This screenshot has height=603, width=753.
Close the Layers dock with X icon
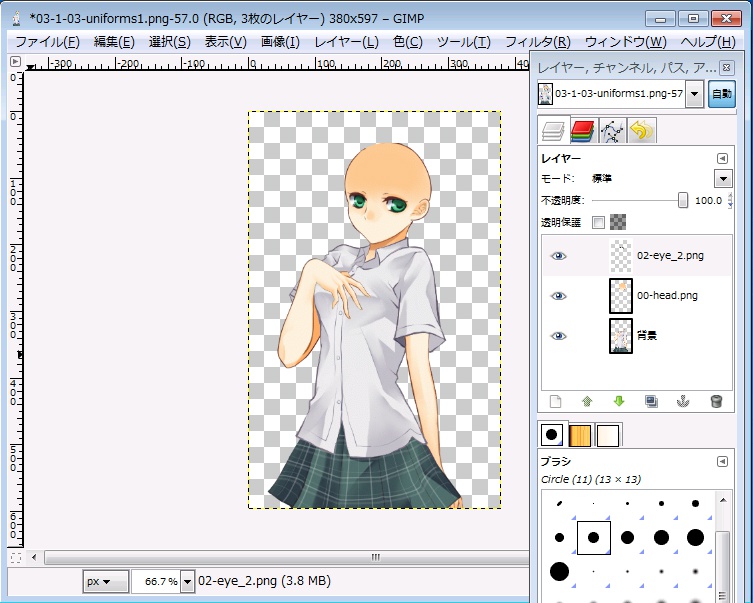[x=727, y=68]
